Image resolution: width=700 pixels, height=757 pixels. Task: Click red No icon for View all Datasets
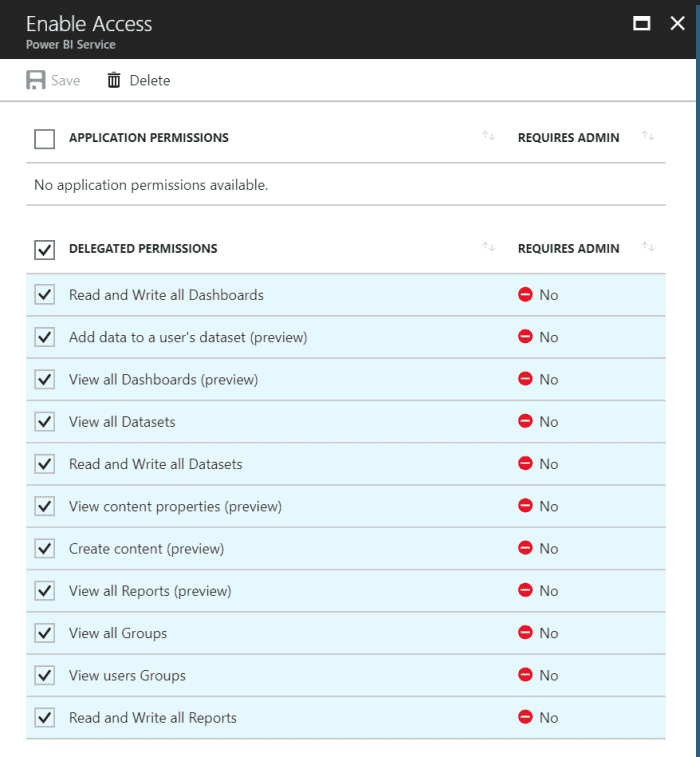525,422
